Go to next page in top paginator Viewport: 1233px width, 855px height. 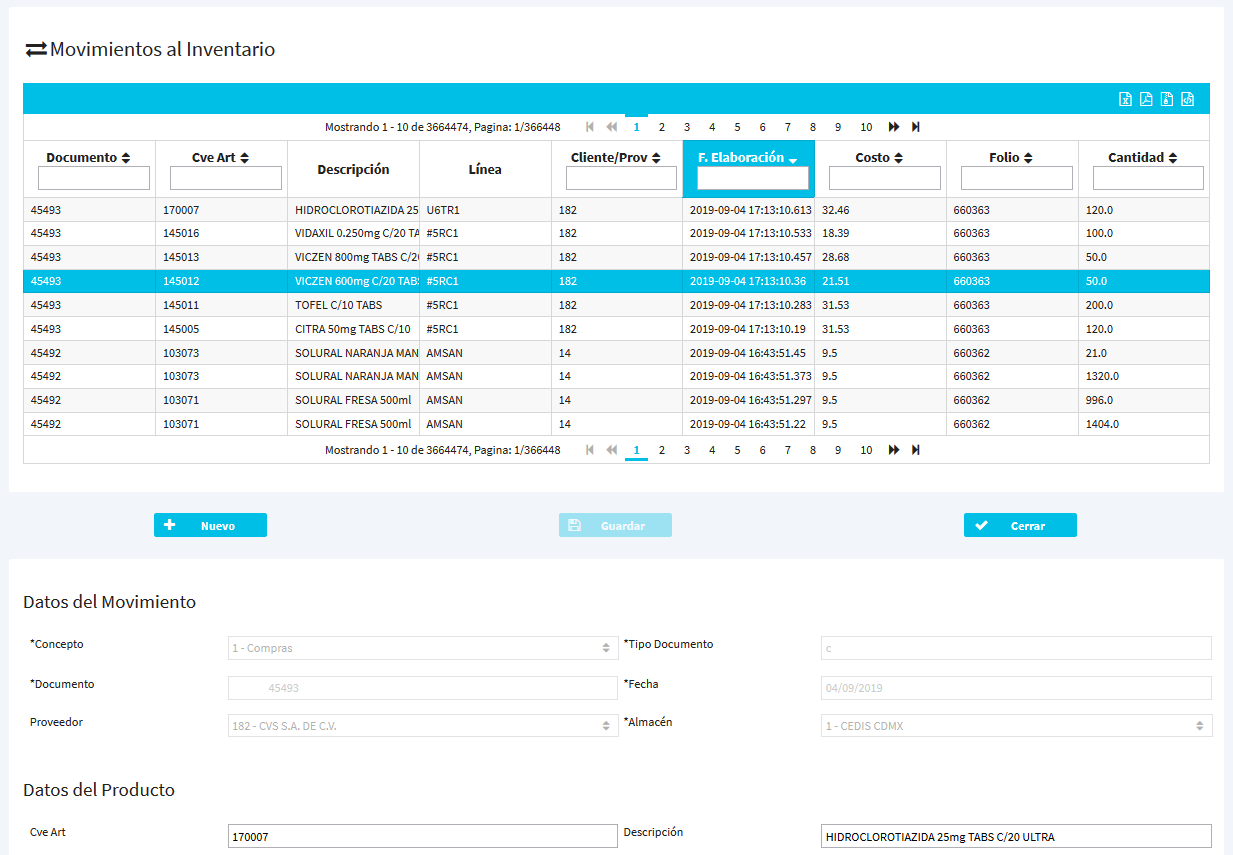[x=893, y=127]
